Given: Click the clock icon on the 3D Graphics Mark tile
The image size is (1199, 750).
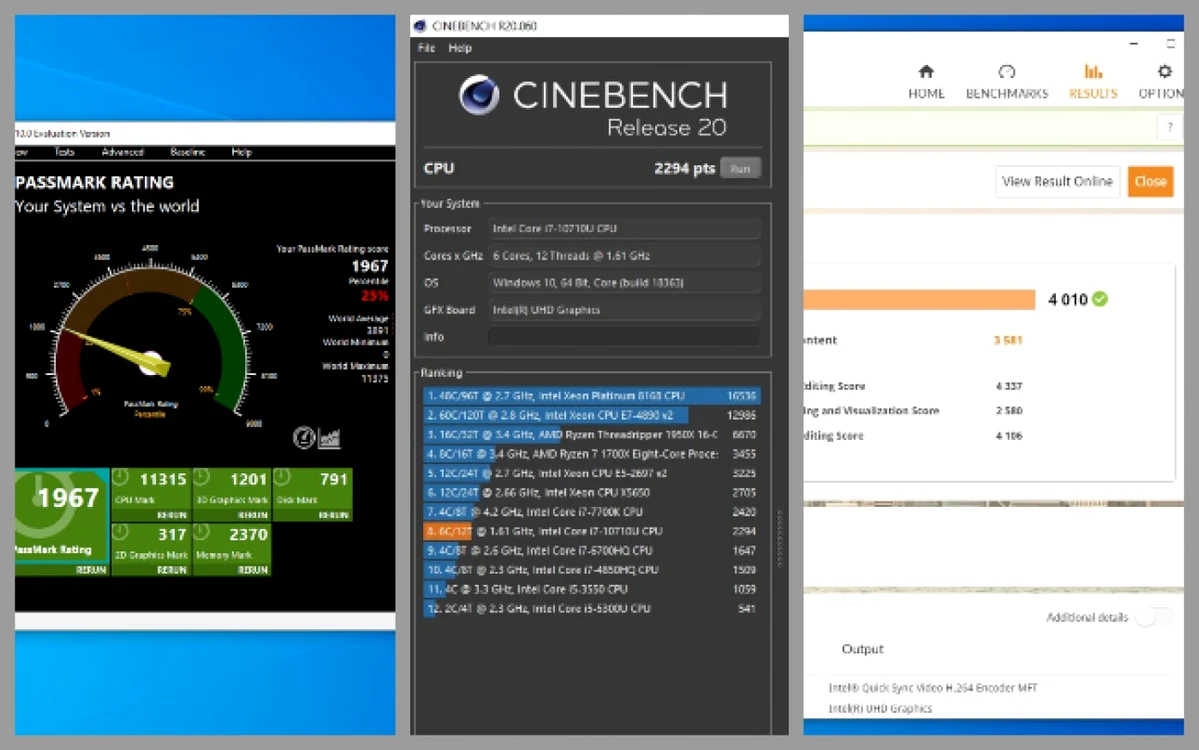Looking at the screenshot, I should 201,478.
